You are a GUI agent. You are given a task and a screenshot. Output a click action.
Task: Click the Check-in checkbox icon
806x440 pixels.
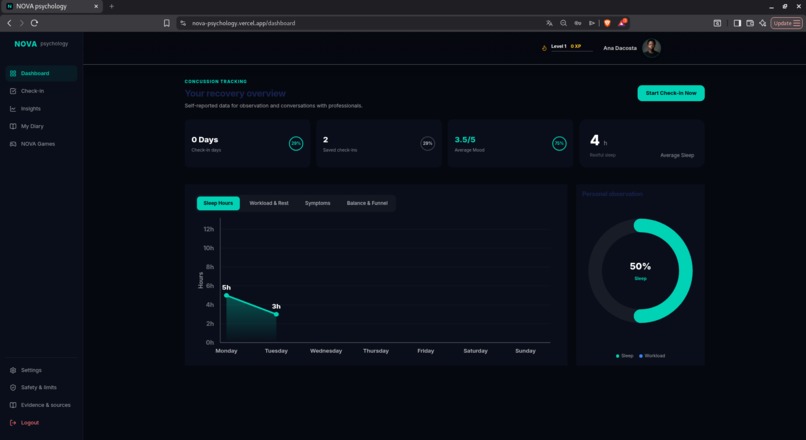point(13,91)
